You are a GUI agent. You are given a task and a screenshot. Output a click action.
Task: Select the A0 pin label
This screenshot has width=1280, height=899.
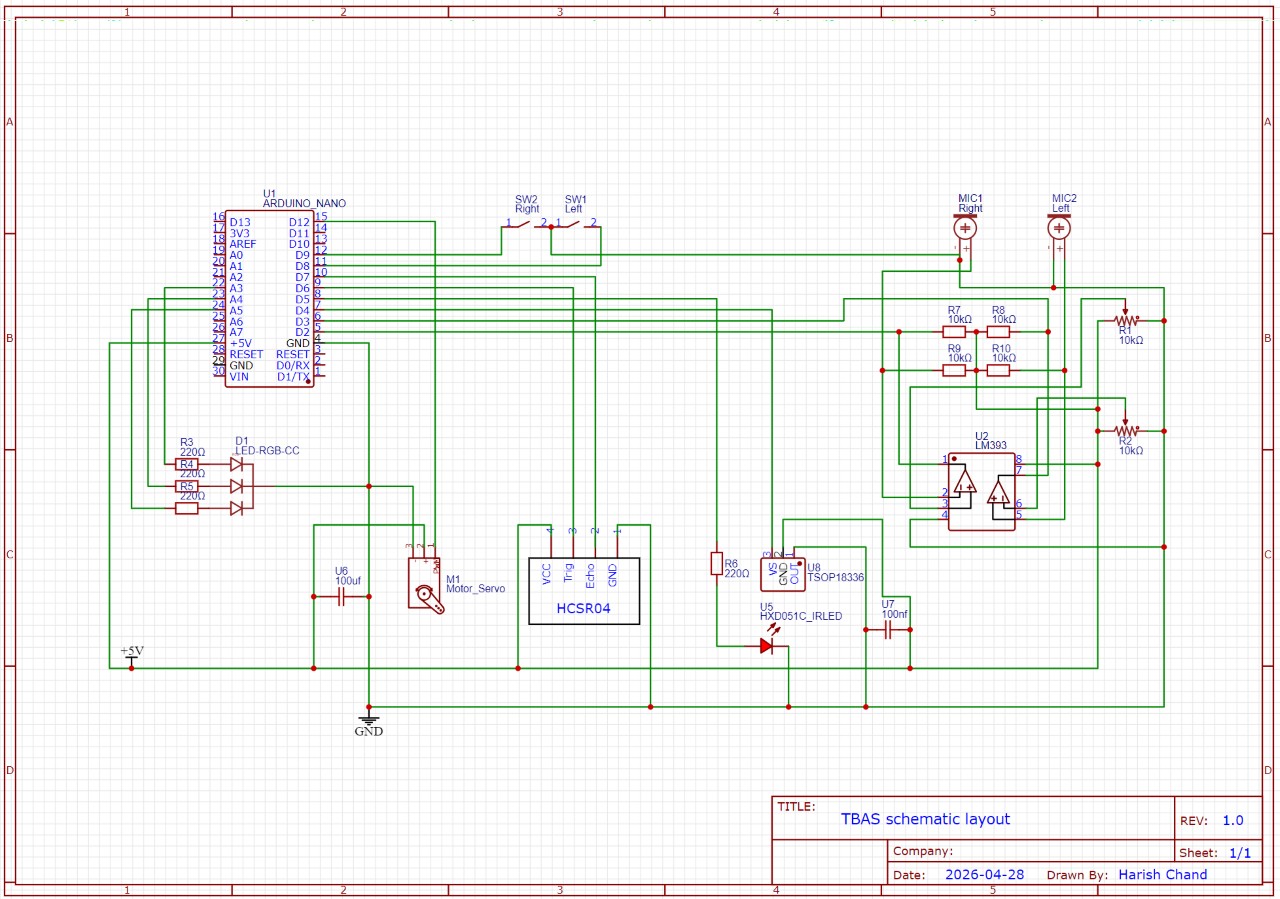[x=236, y=255]
